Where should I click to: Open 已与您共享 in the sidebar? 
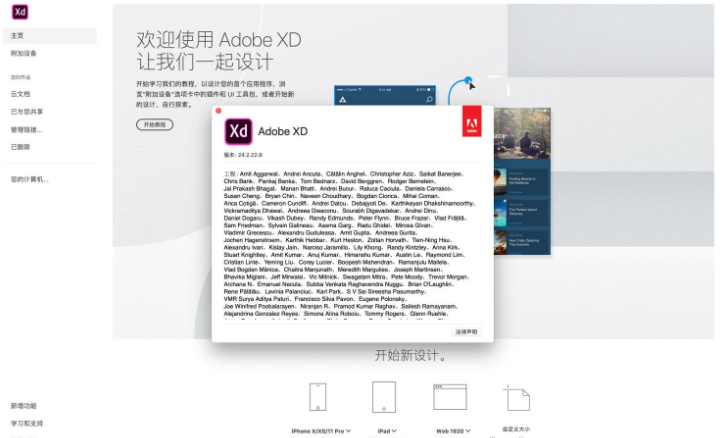[x=26, y=112]
